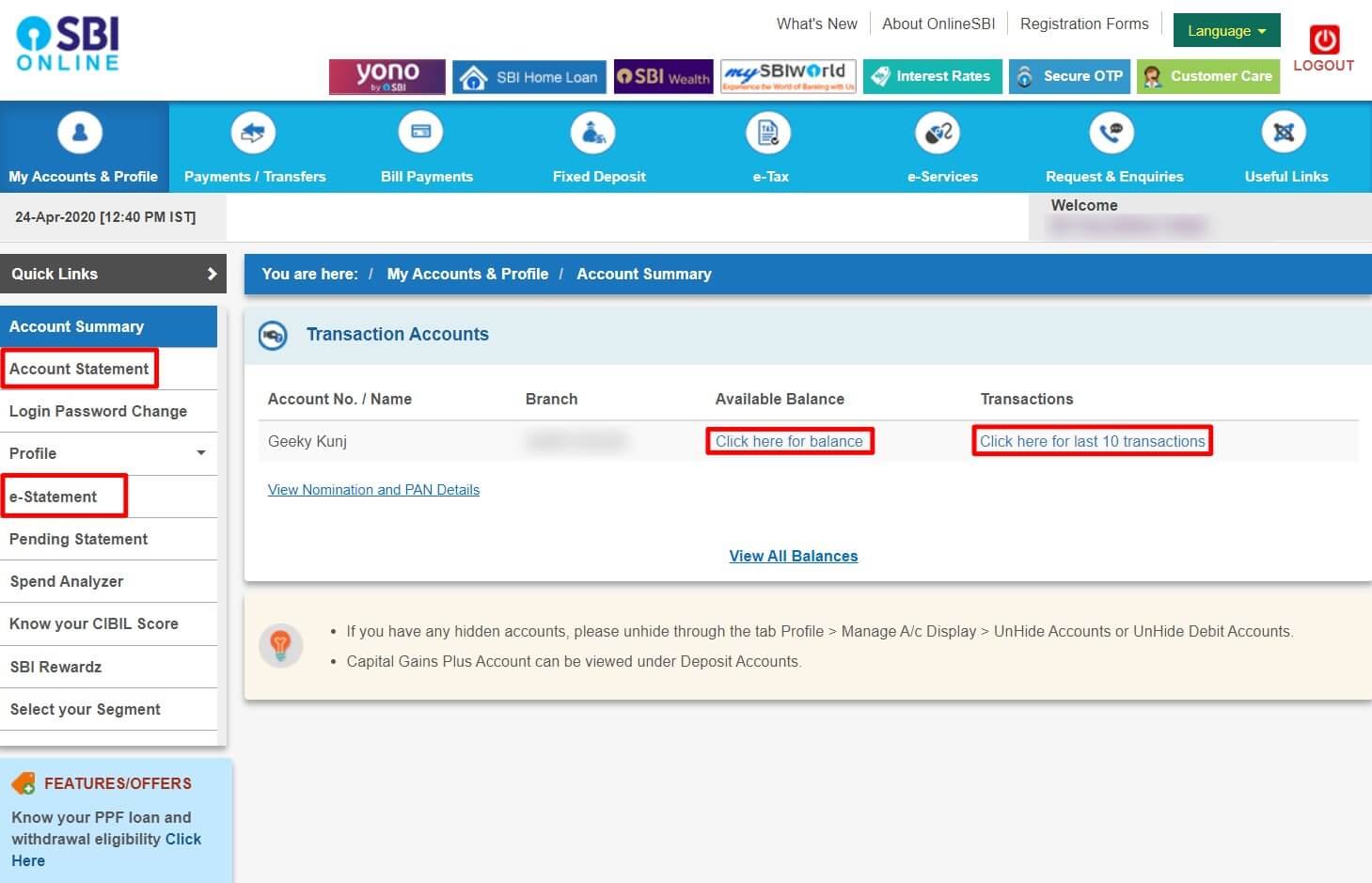Open the Bill Payments tab label
The width and height of the screenshot is (1372, 883).
pyautogui.click(x=427, y=176)
